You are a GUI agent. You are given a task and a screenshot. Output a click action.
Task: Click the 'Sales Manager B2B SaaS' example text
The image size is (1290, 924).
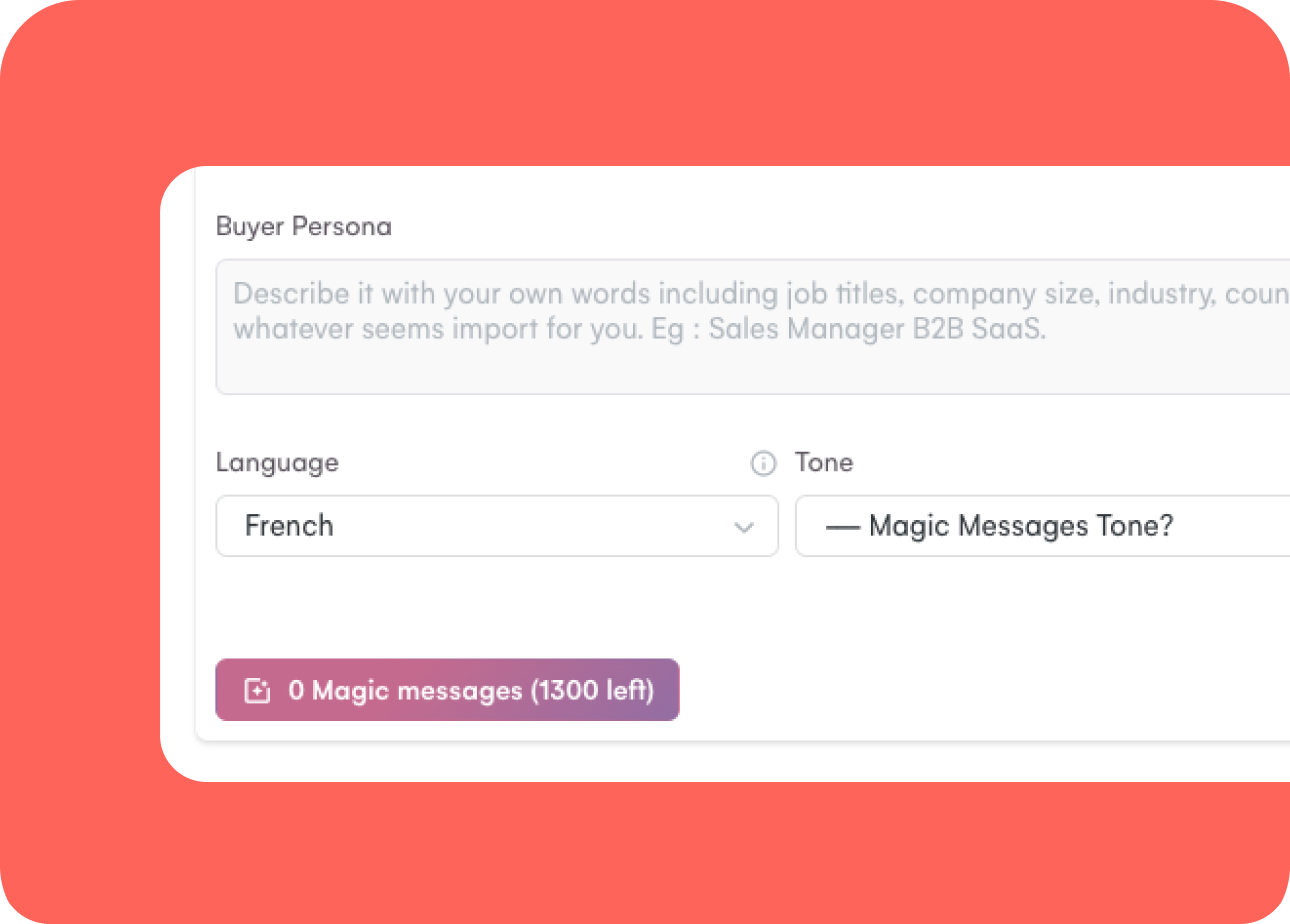[877, 331]
